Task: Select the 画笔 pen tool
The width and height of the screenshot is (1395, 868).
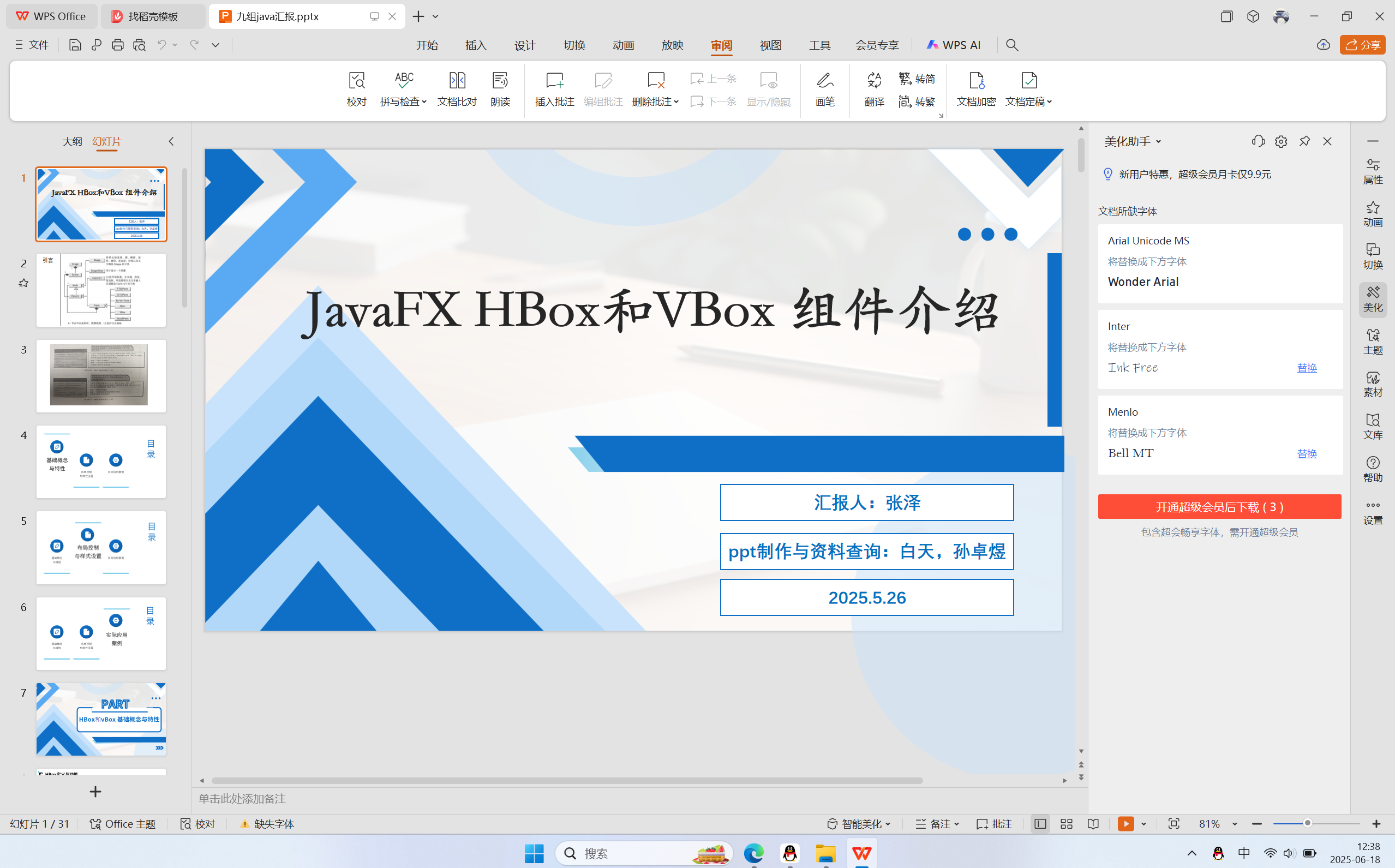Action: tap(825, 88)
